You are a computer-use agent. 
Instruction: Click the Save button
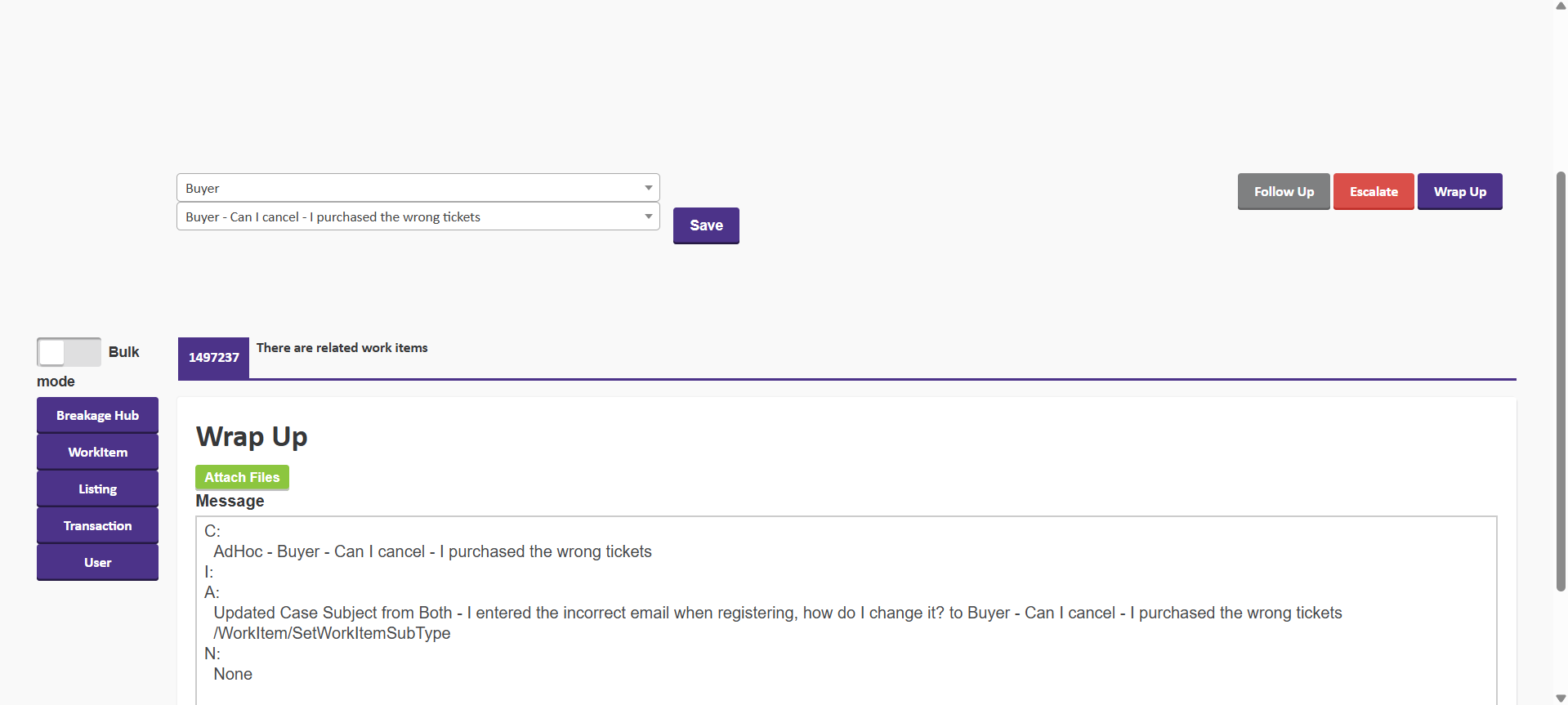point(706,225)
